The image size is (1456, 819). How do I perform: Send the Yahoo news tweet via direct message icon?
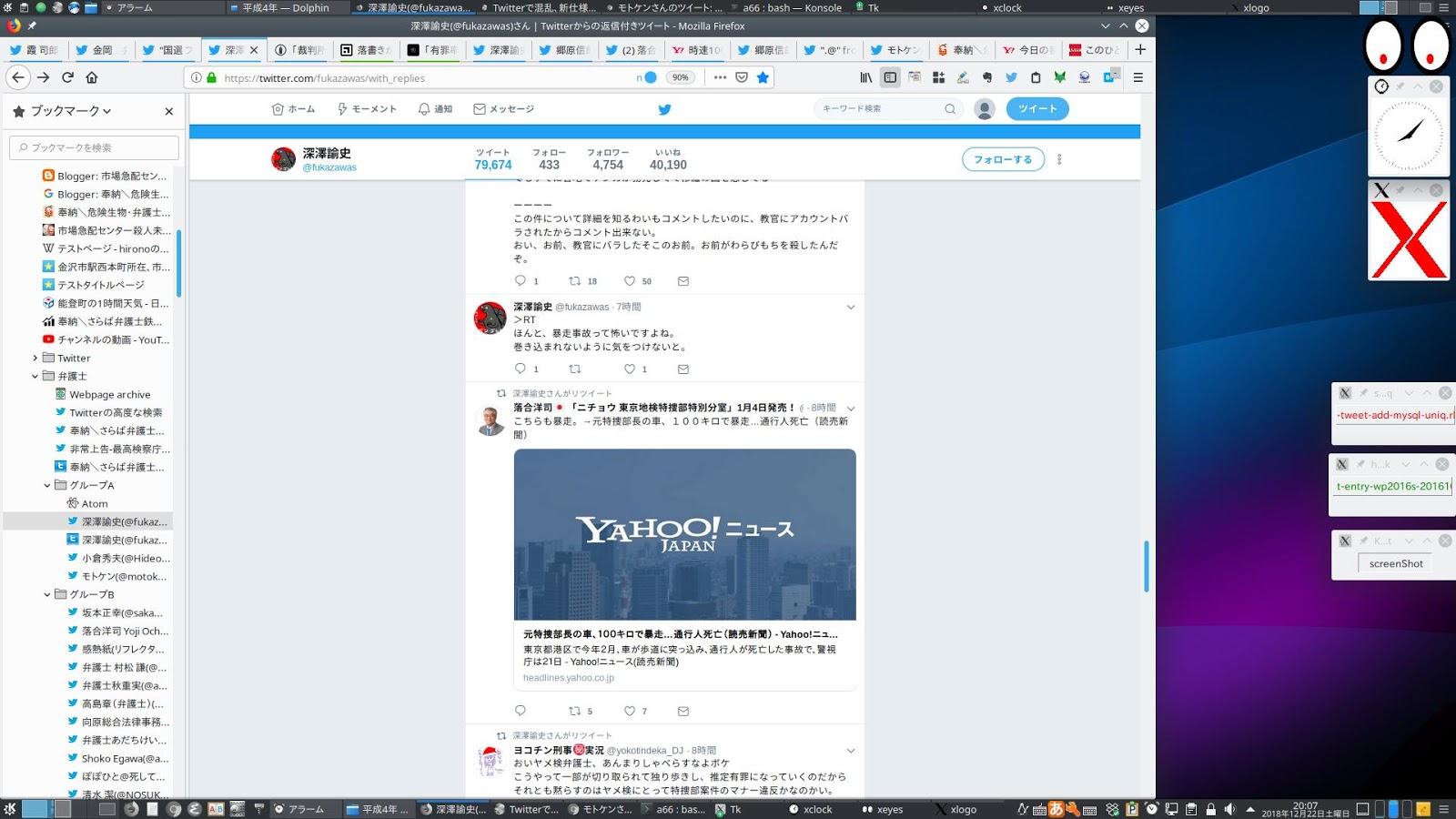tap(683, 711)
